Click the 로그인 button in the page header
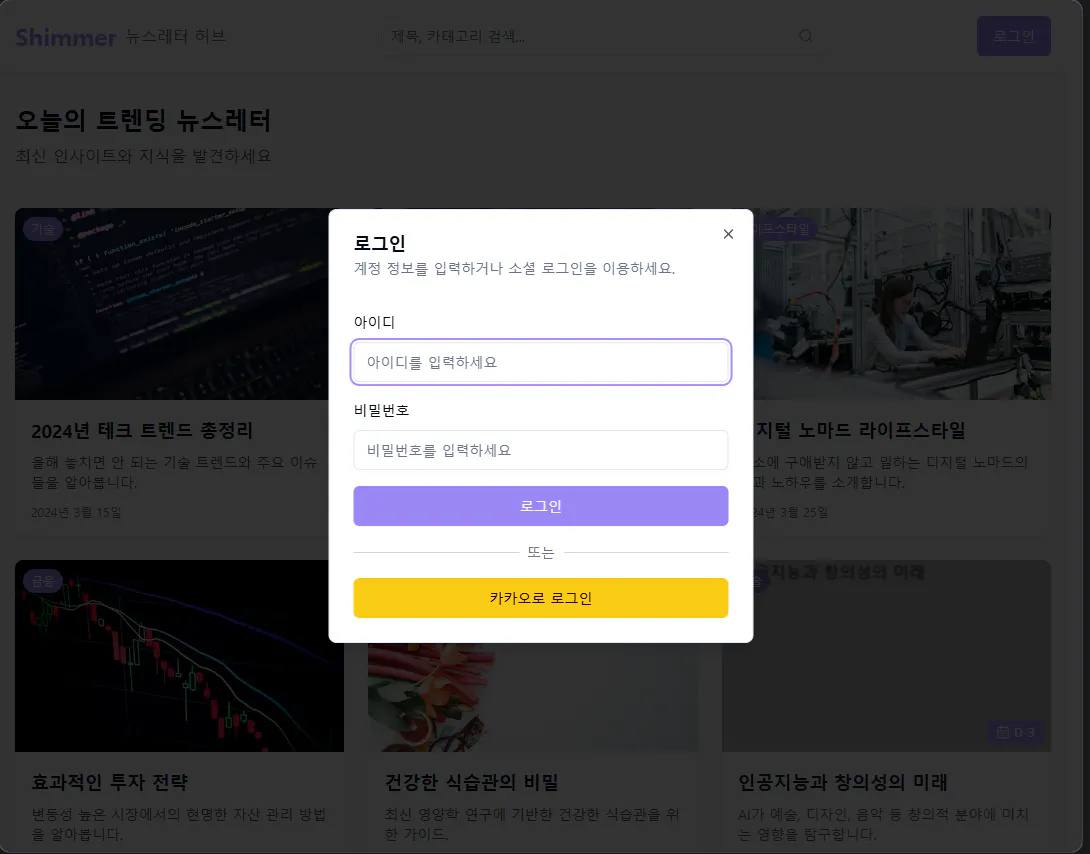This screenshot has width=1090, height=854. click(x=1014, y=36)
